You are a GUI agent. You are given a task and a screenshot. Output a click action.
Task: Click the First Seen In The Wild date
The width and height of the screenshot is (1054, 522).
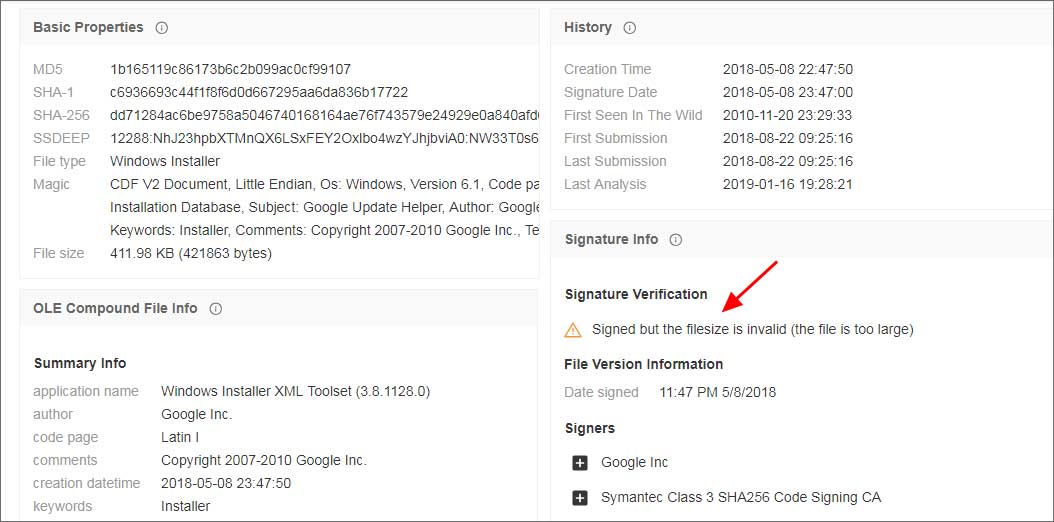pos(788,116)
